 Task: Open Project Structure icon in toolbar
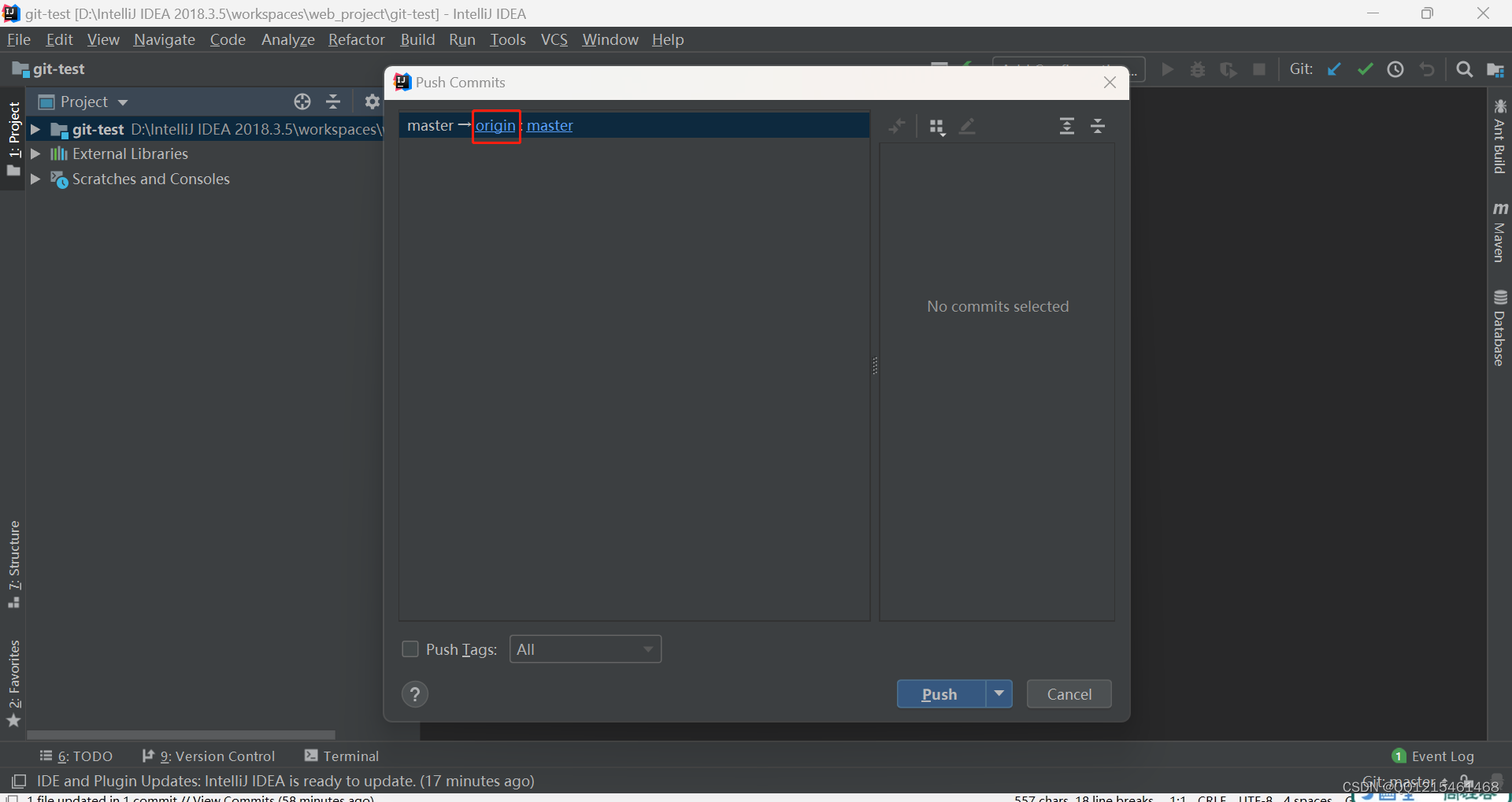[x=1495, y=69]
